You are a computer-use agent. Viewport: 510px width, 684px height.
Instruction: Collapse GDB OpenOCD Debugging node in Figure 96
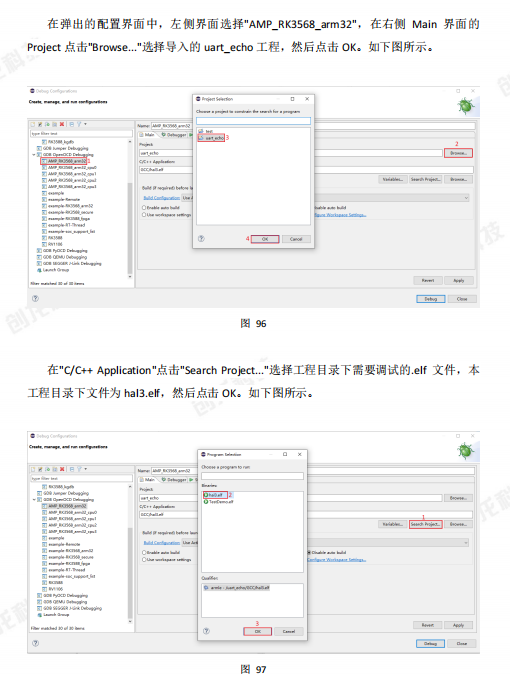[34, 154]
